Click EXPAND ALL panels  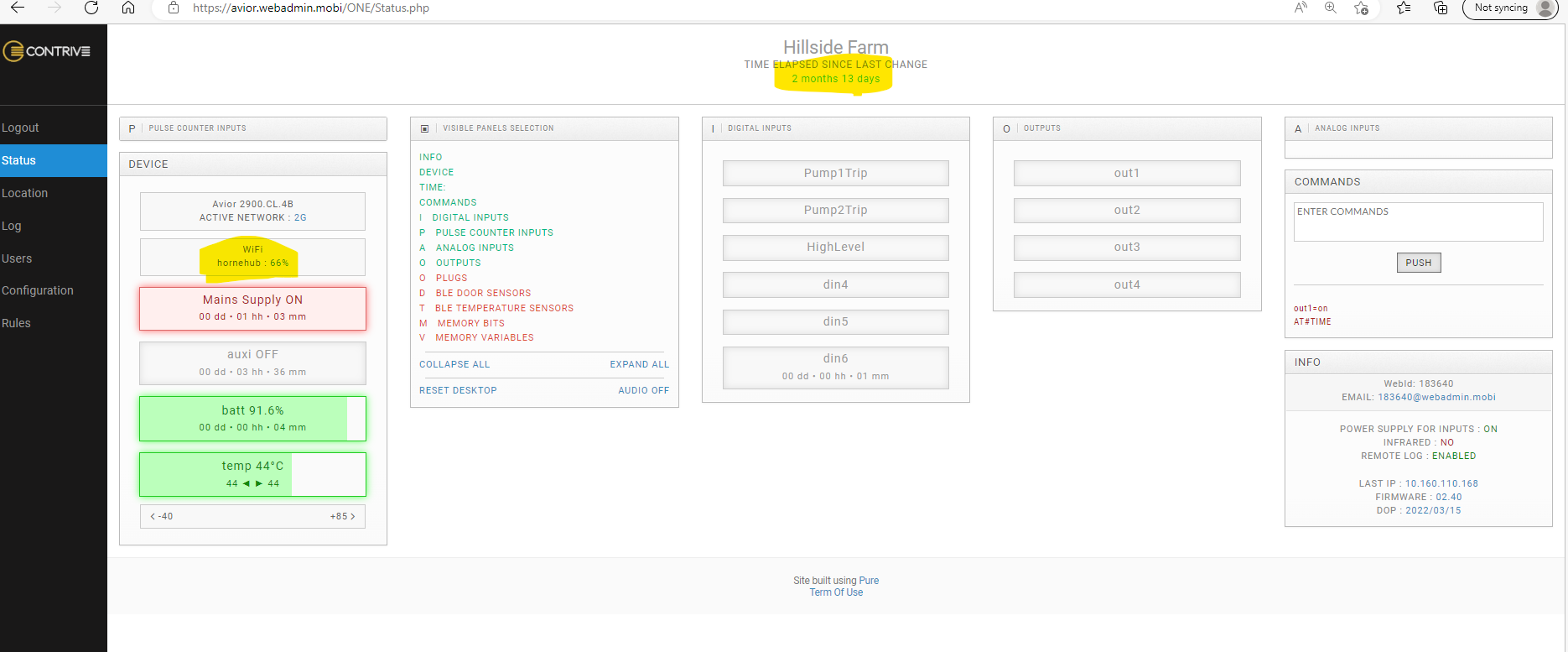(639, 364)
